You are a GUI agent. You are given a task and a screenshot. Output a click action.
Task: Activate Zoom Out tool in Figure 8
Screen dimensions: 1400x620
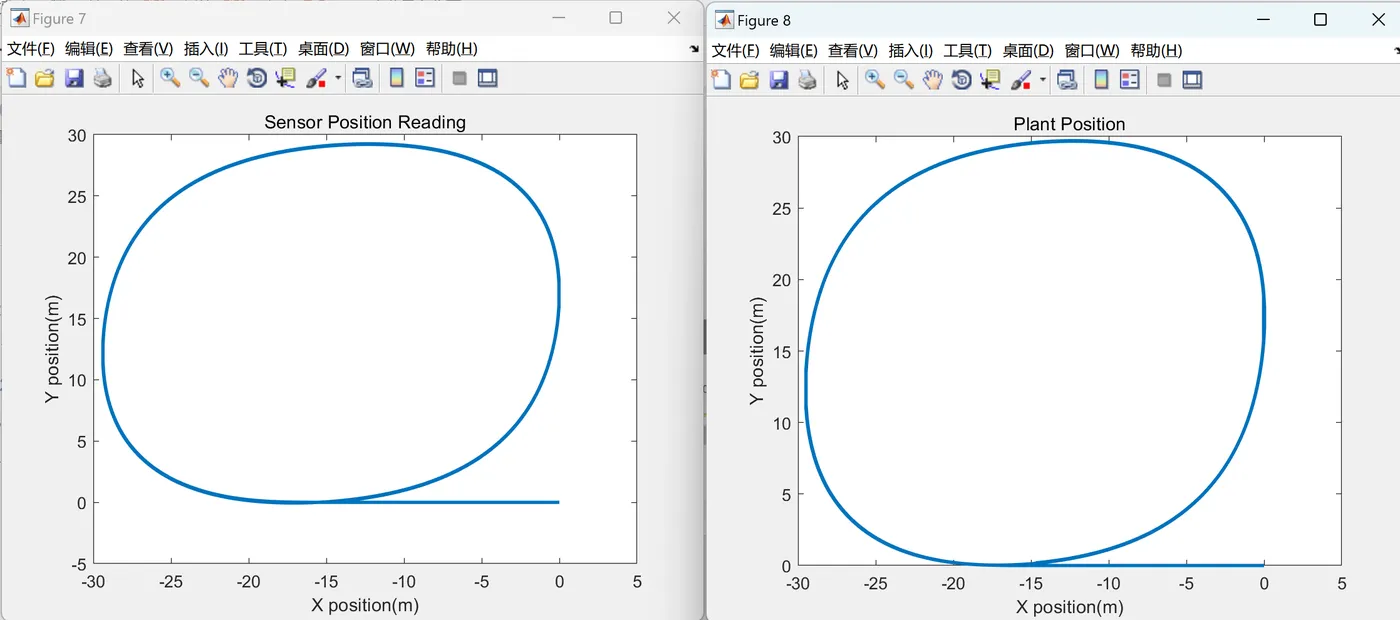[x=904, y=80]
